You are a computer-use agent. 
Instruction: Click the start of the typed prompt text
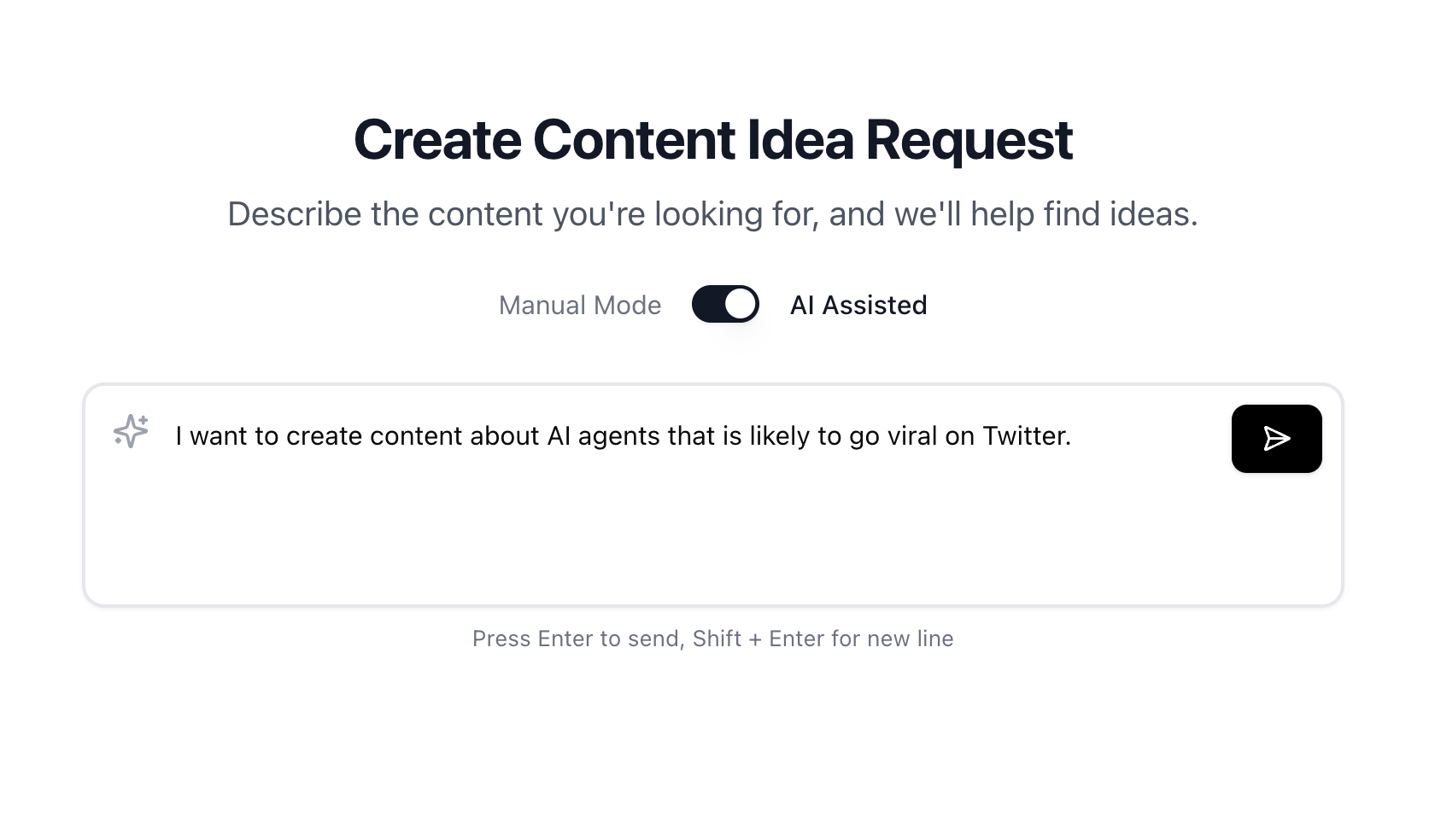178,436
